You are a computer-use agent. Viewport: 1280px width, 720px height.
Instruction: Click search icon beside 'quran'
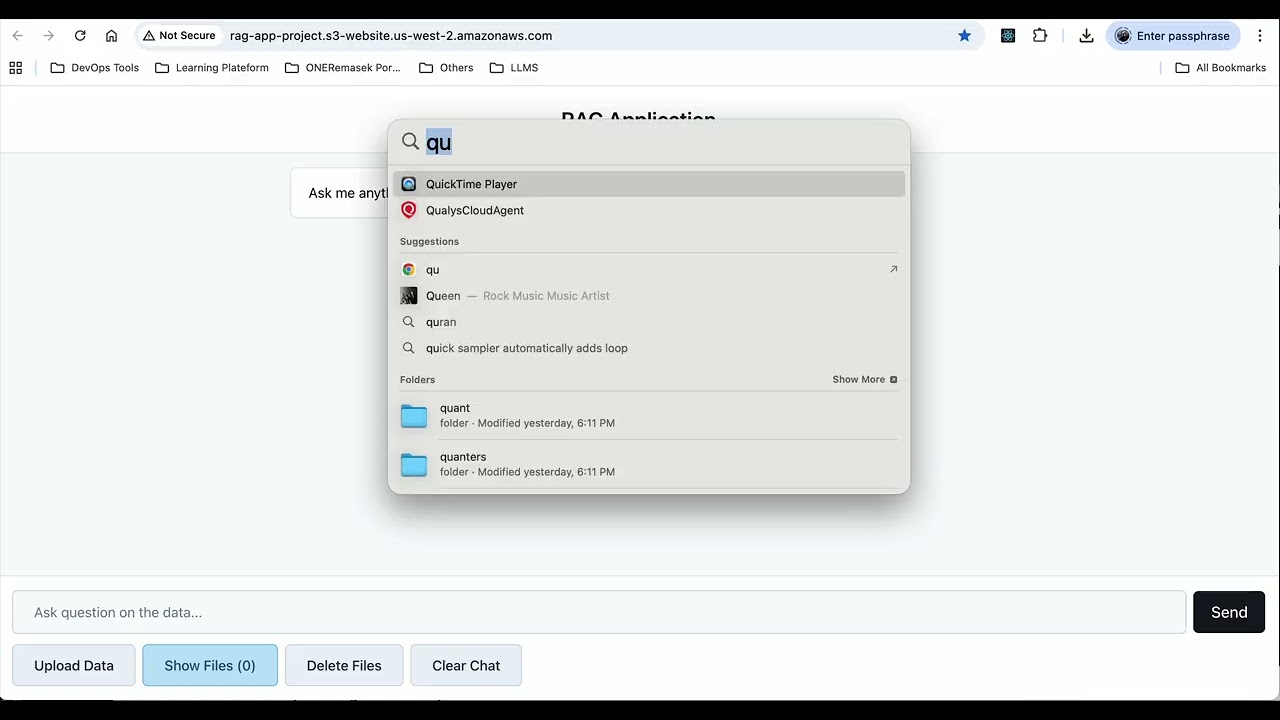(x=408, y=322)
